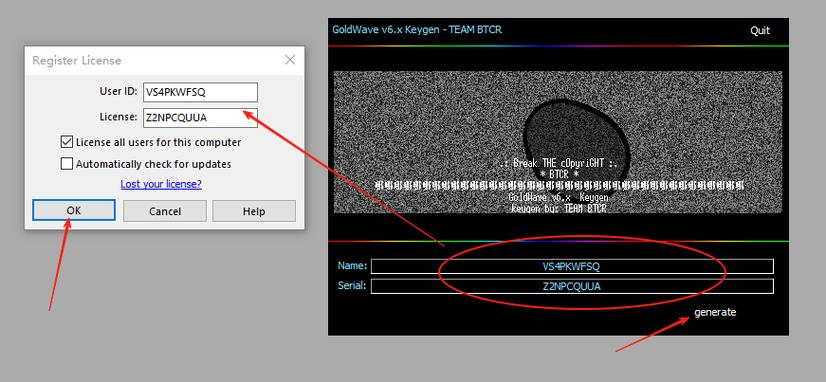Click the Name: label in keygen
The height and width of the screenshot is (382, 826).
coord(352,266)
